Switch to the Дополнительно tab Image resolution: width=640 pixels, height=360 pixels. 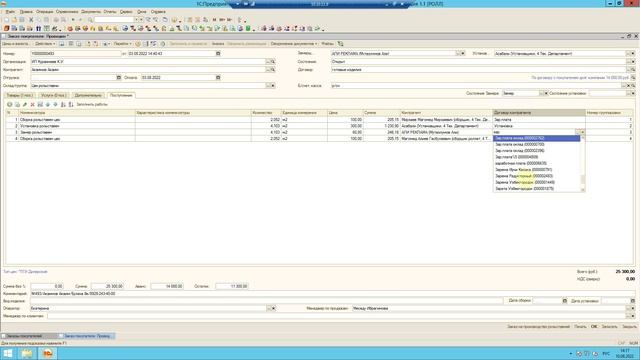pyautogui.click(x=88, y=95)
